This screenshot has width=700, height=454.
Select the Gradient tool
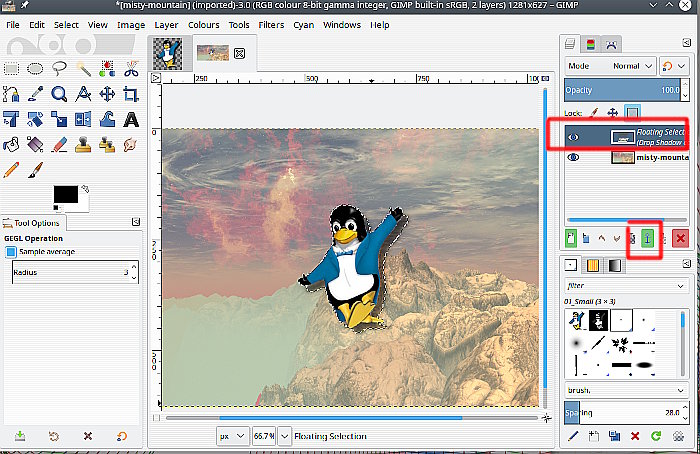35,145
